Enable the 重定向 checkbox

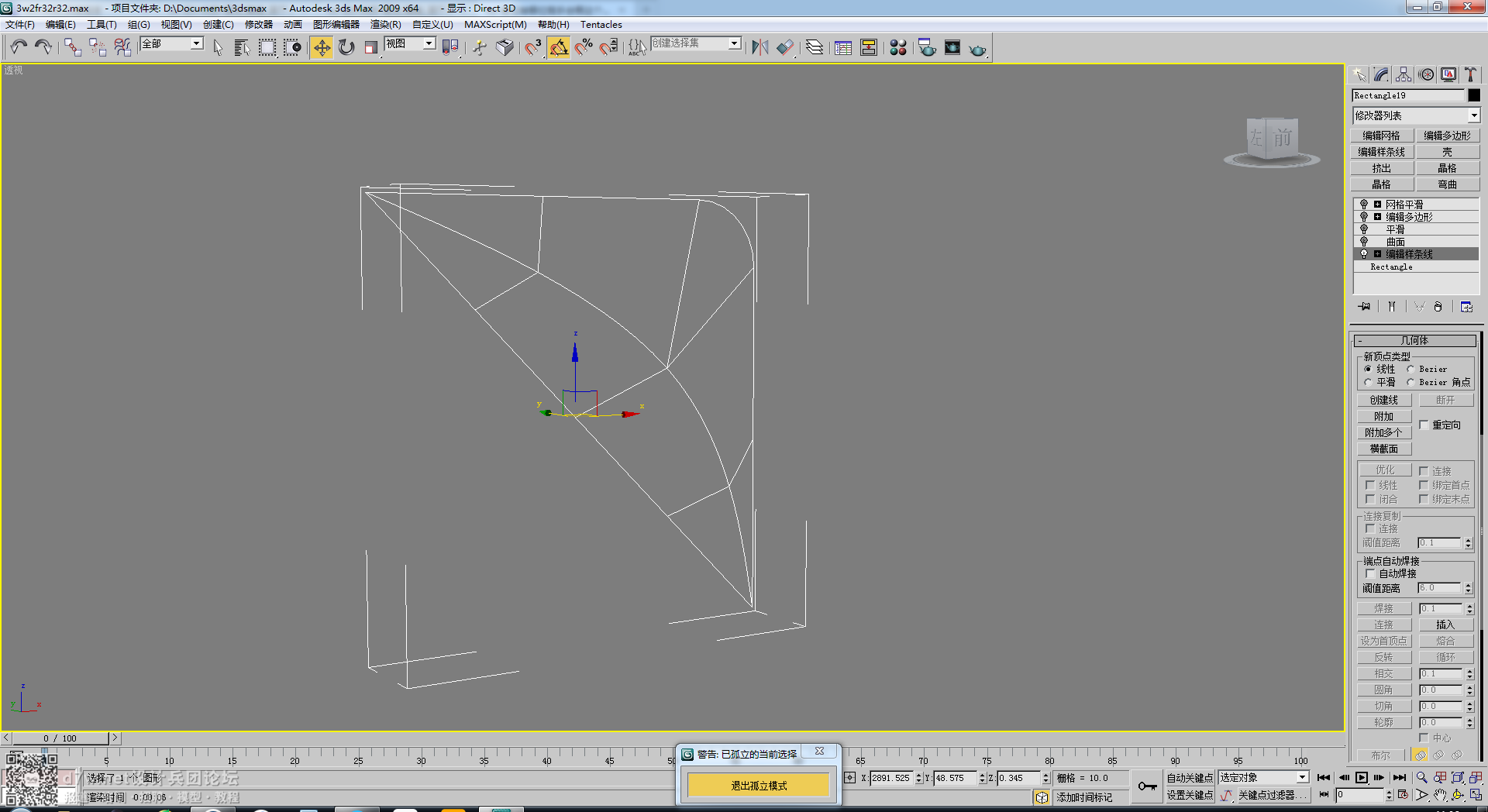1424,425
